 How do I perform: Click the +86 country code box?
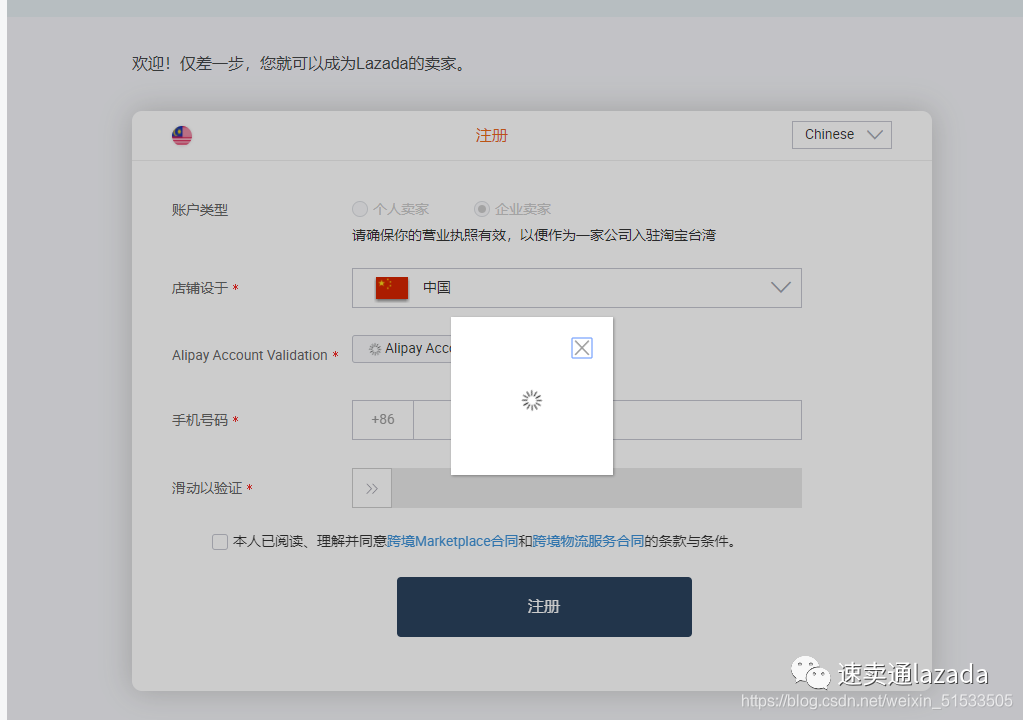click(x=383, y=419)
